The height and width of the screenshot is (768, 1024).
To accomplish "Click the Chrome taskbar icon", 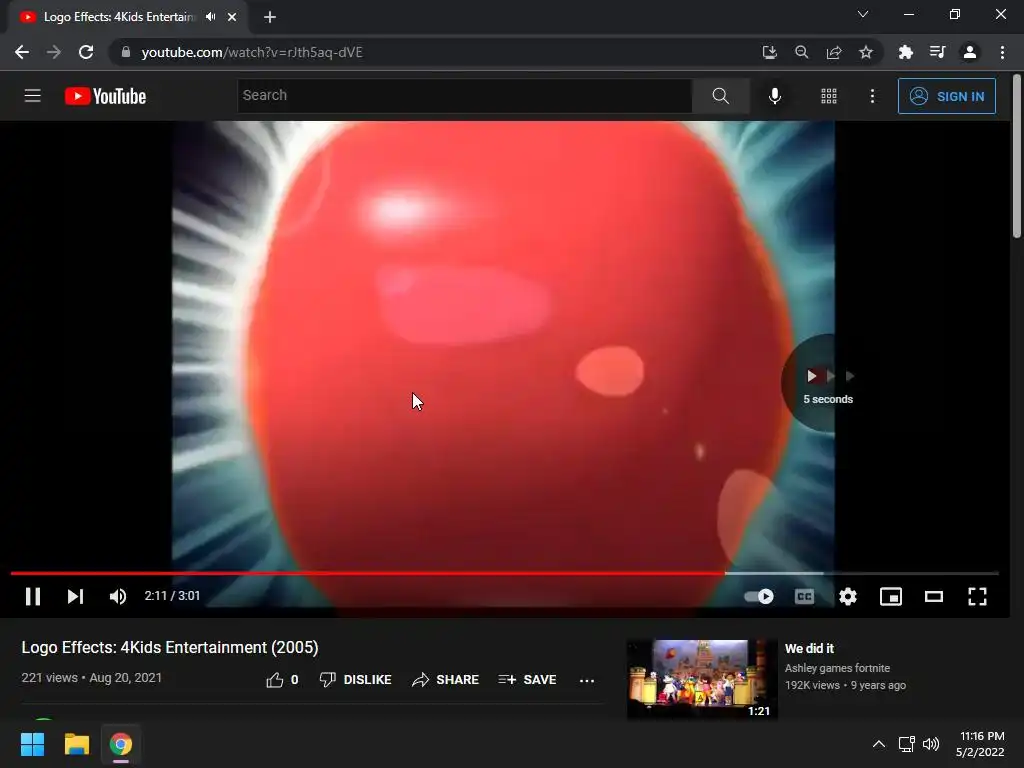I will point(121,744).
